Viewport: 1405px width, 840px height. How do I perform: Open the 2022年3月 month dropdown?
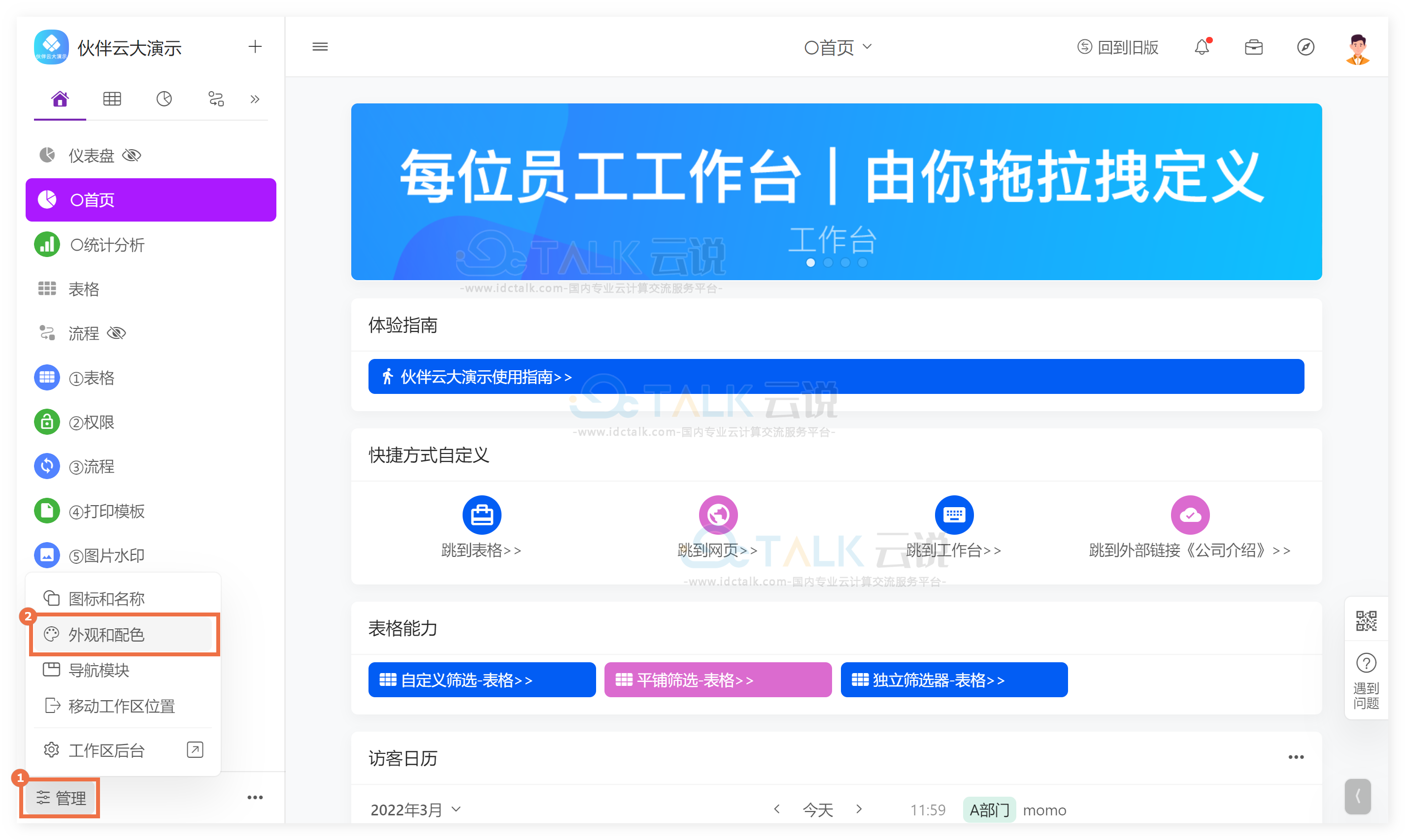[x=416, y=810]
